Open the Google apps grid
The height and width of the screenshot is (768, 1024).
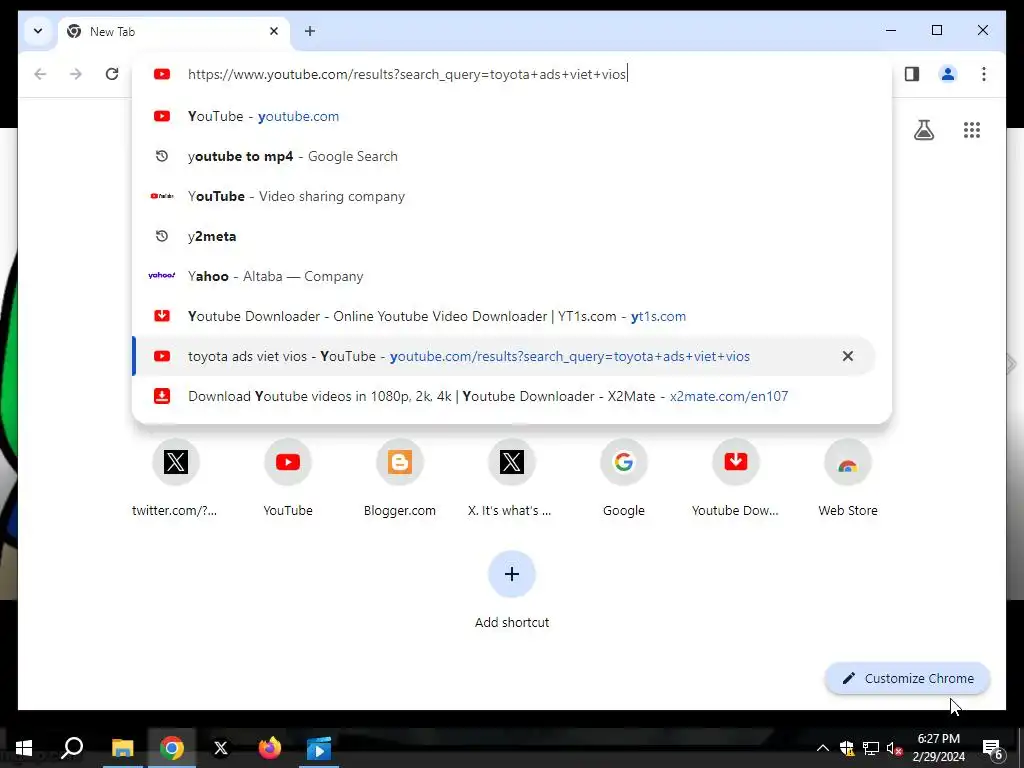pos(972,130)
